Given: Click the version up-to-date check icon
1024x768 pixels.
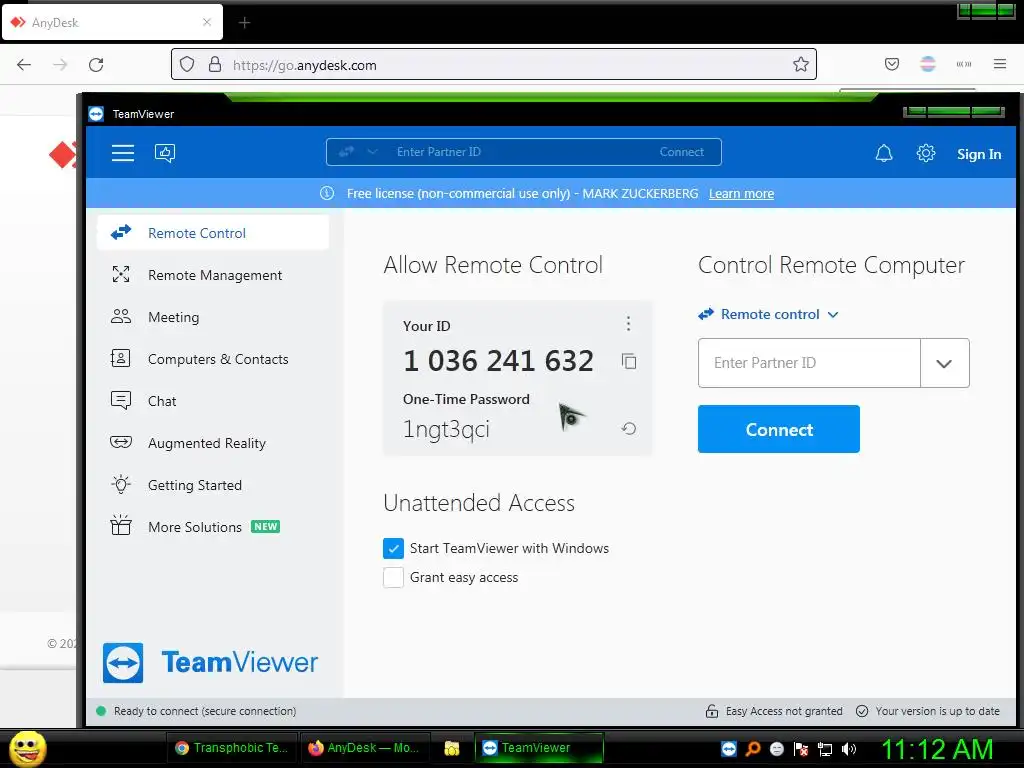Looking at the screenshot, I should click(x=862, y=711).
